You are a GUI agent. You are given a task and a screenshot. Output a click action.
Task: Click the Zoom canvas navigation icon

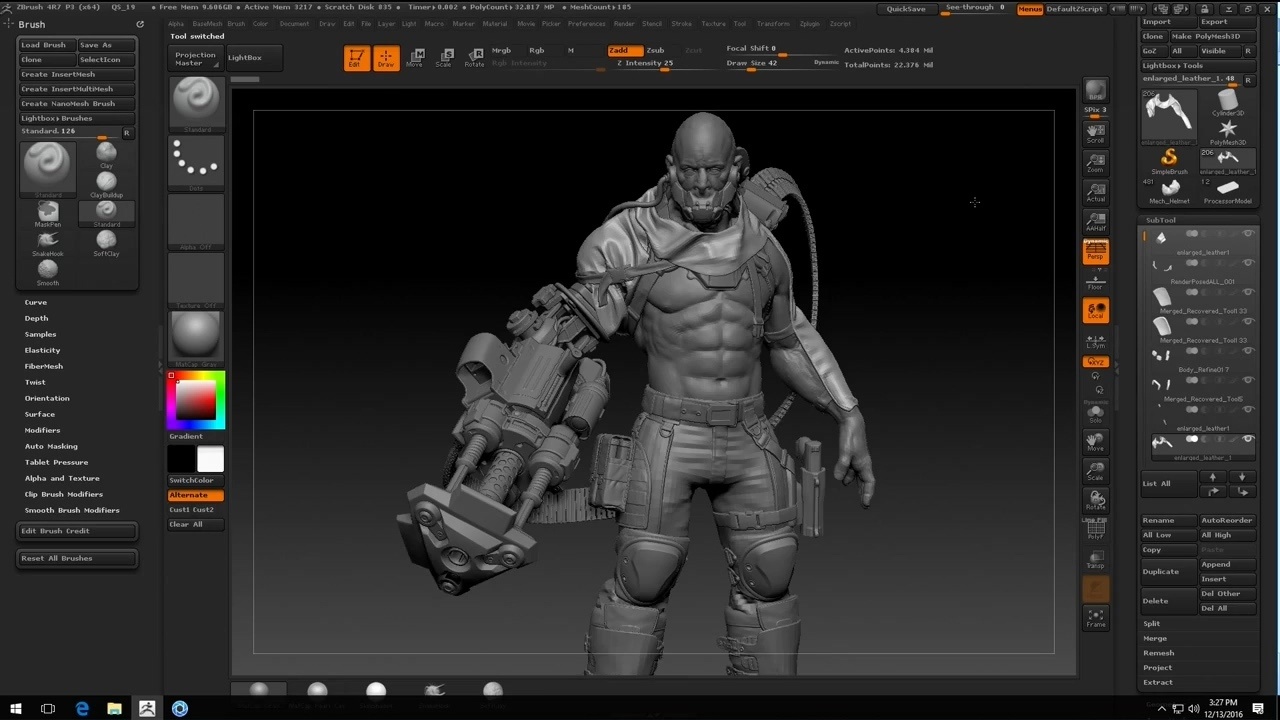point(1096,163)
